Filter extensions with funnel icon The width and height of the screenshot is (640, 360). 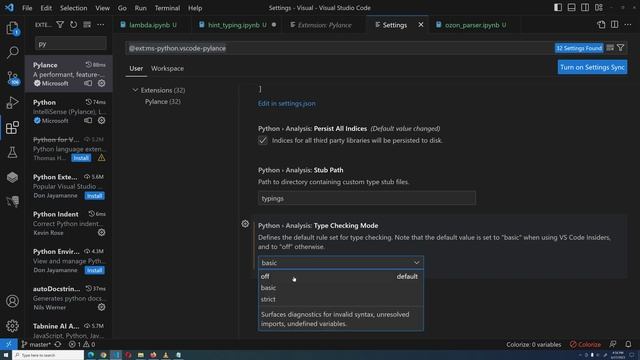[60, 25]
